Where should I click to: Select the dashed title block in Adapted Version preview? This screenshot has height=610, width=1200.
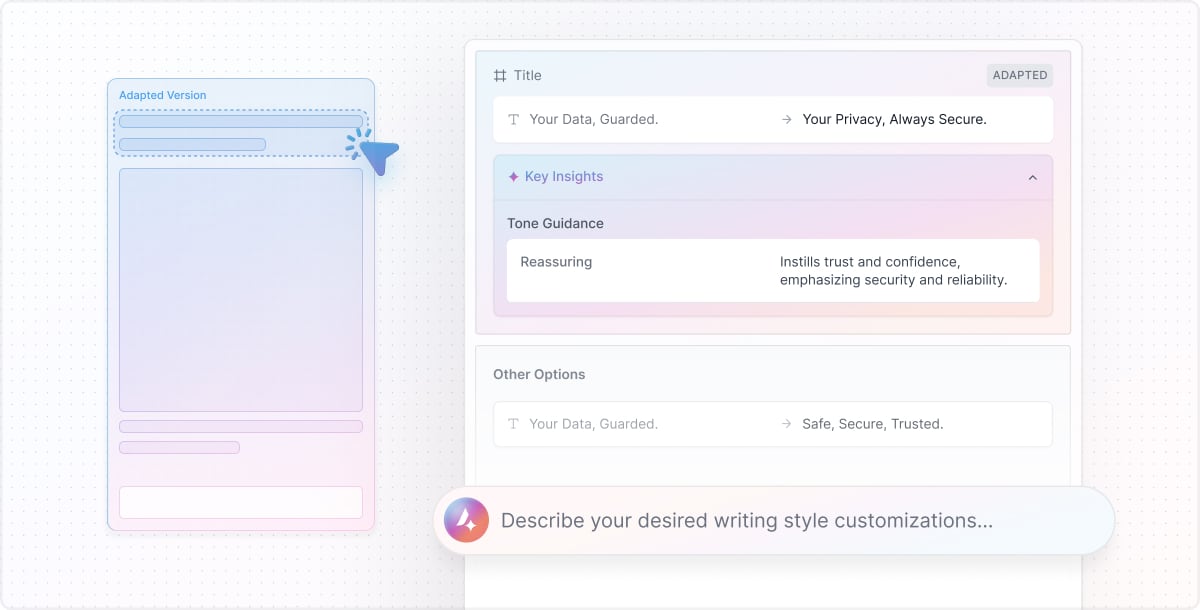tap(240, 133)
